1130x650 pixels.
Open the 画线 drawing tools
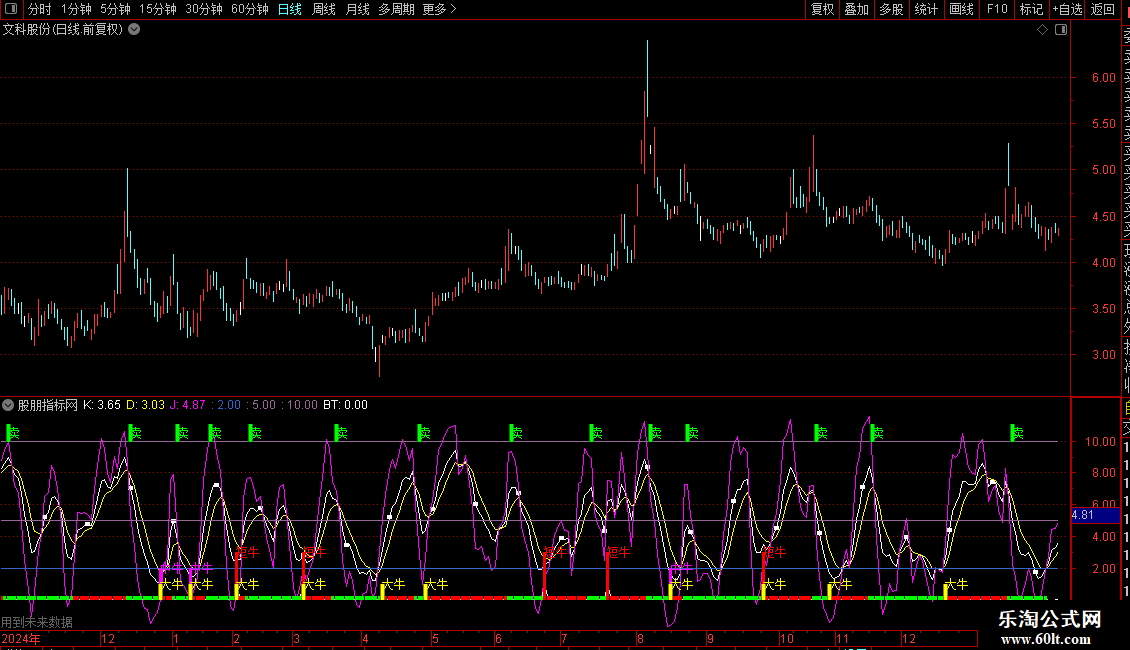(x=961, y=9)
